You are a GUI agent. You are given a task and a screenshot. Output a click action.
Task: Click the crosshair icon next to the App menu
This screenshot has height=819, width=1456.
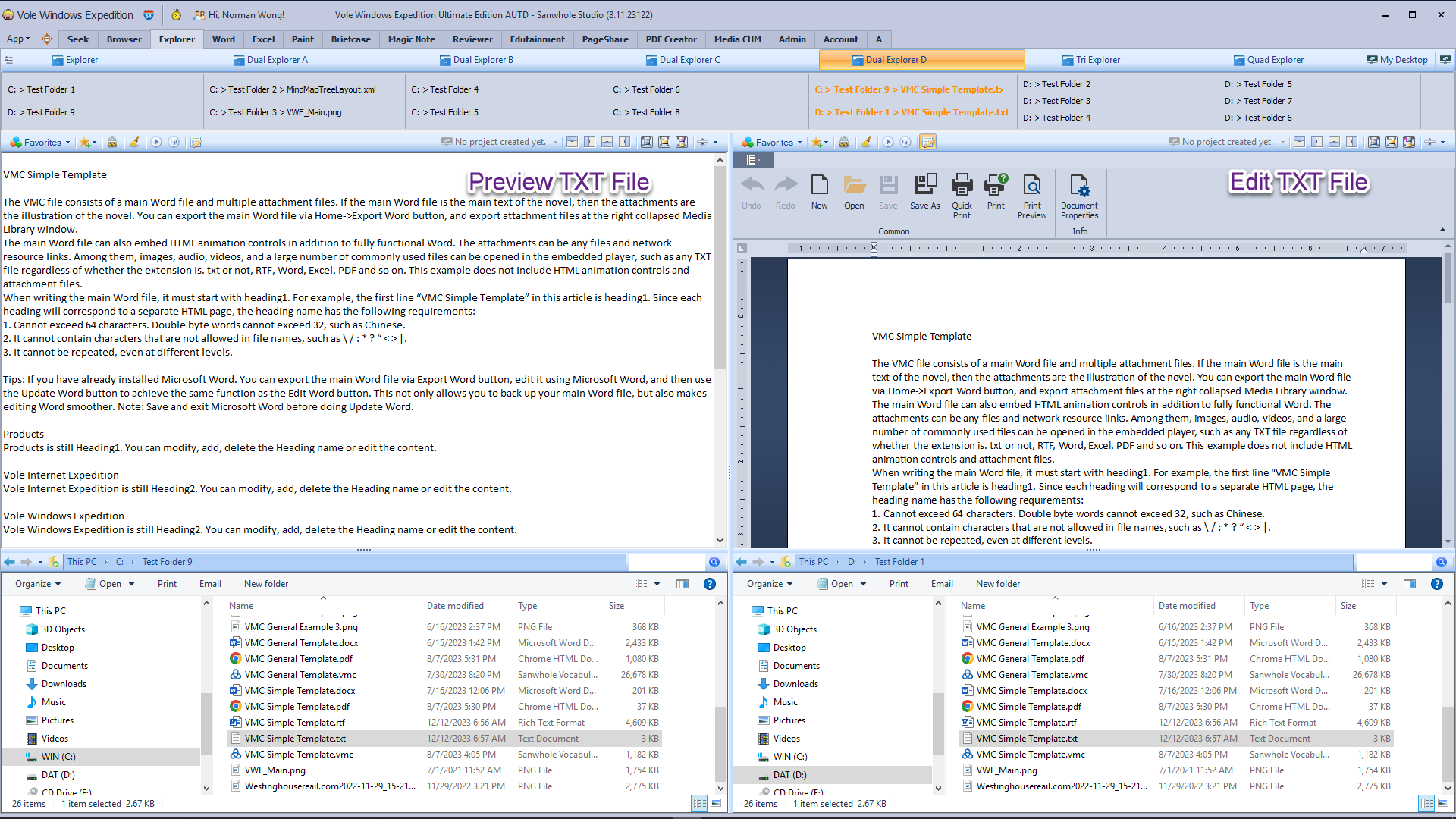47,39
